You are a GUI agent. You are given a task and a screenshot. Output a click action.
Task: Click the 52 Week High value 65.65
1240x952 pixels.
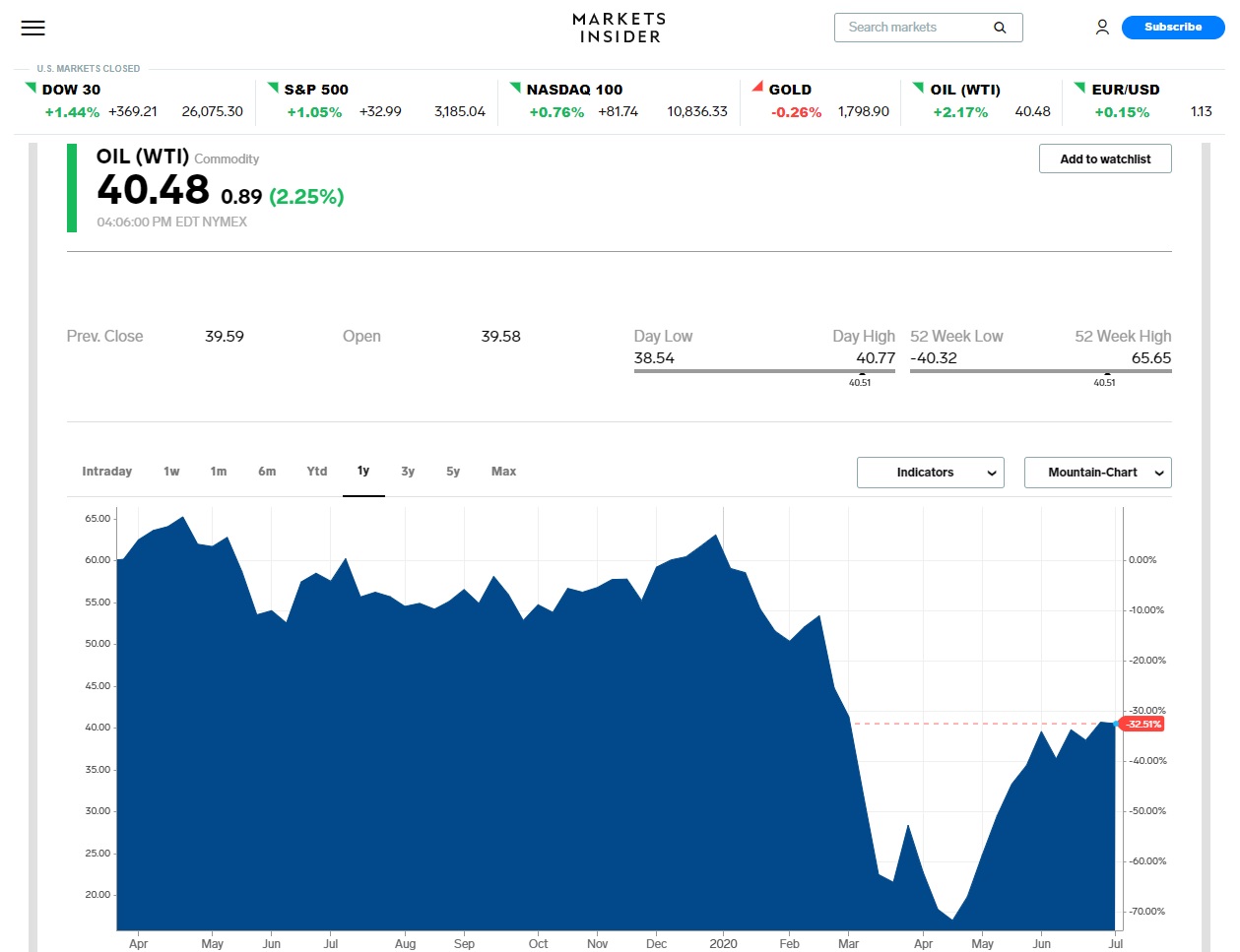pos(1151,358)
